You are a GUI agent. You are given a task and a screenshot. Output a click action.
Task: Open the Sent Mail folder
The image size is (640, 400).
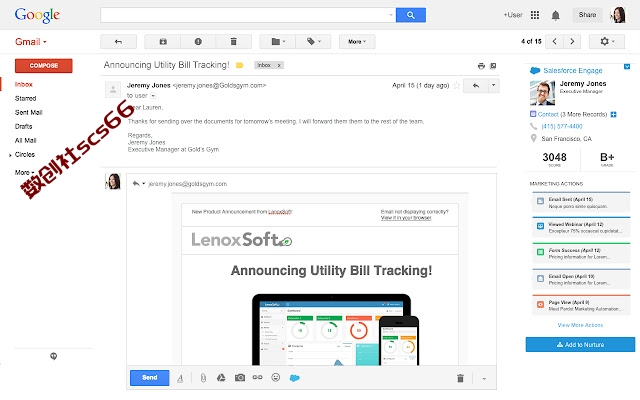tap(29, 112)
